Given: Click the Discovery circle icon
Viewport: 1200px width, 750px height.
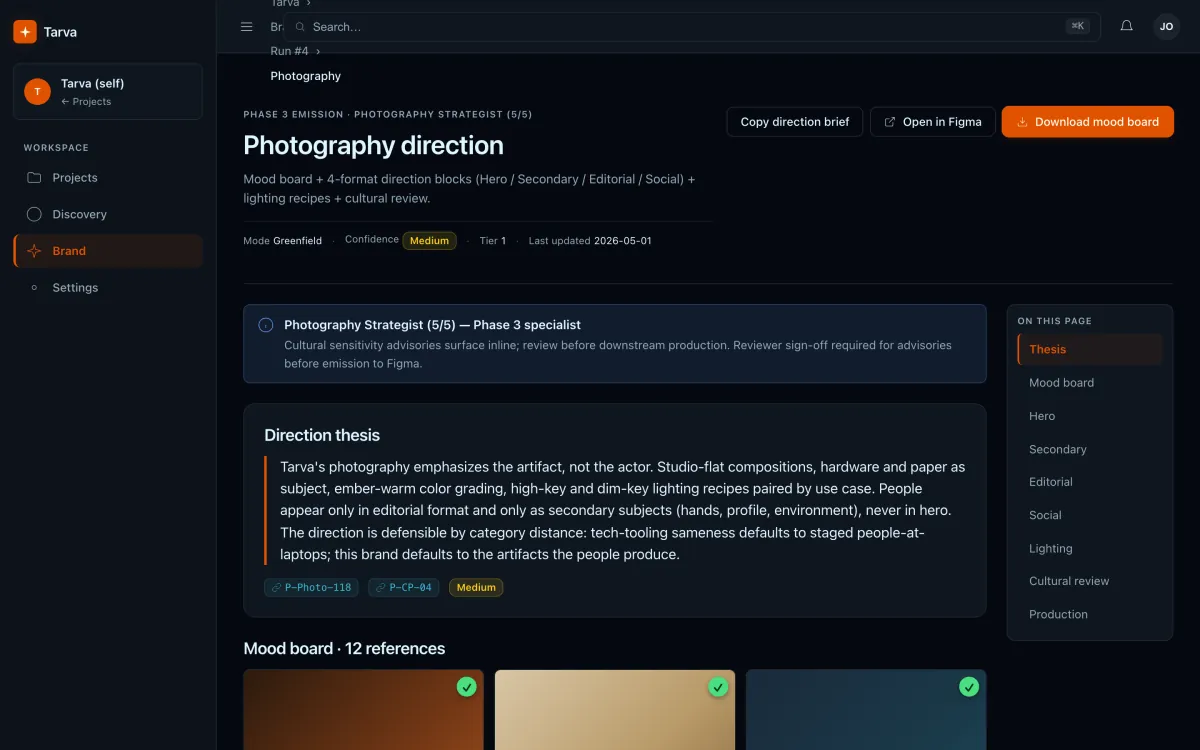Looking at the screenshot, I should (x=34, y=214).
